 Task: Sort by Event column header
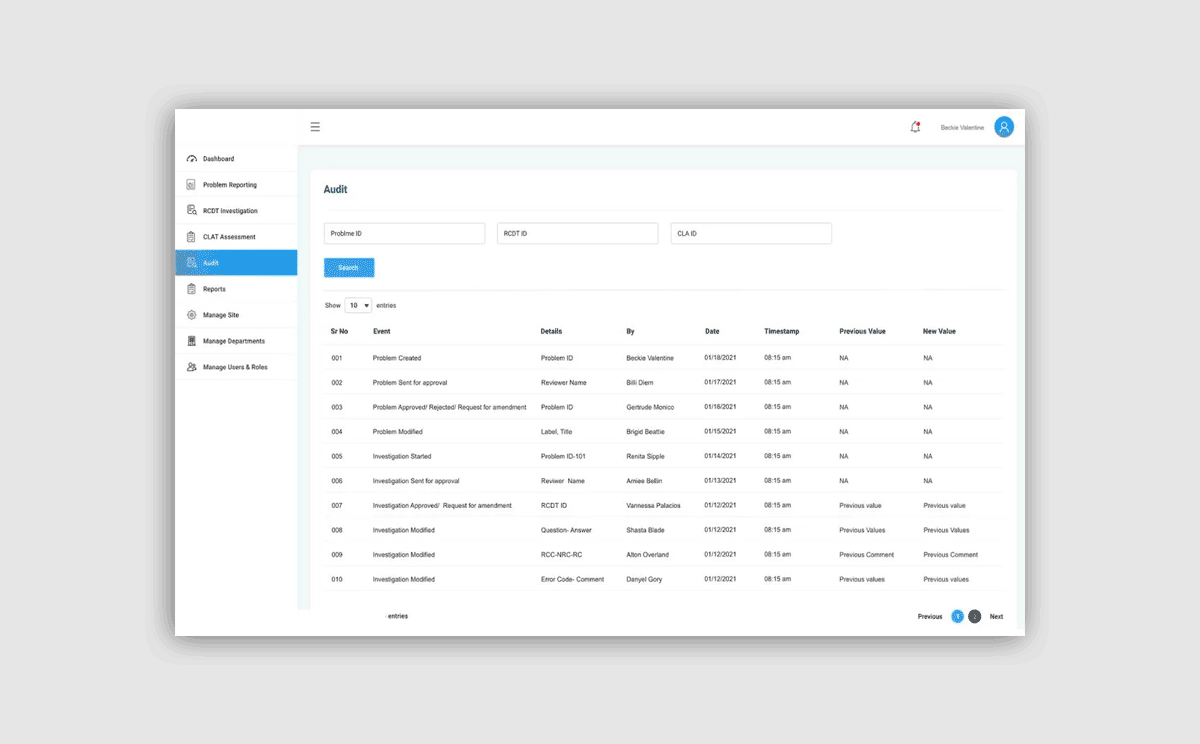[x=381, y=331]
